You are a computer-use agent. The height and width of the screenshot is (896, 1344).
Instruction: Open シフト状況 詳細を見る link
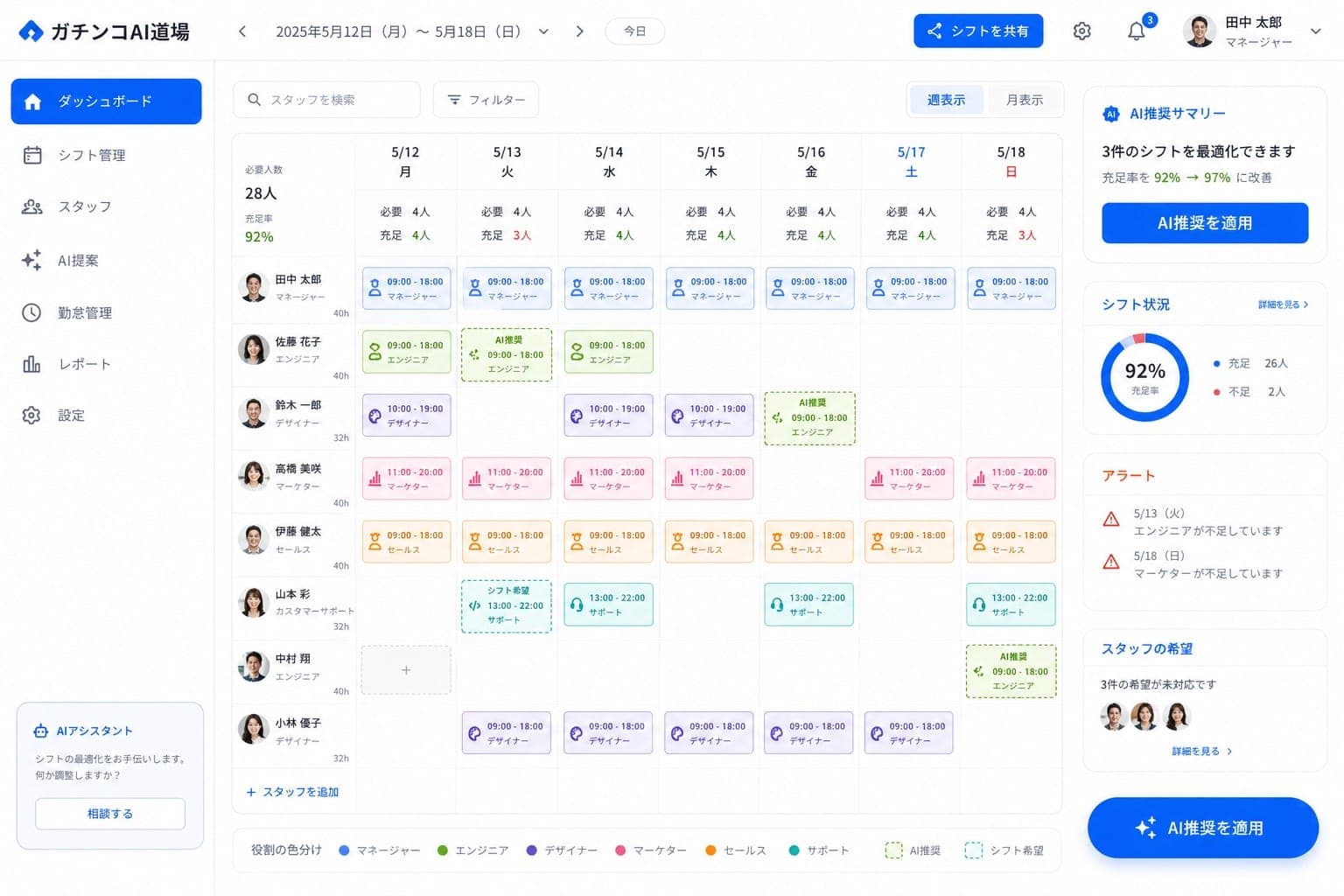tap(1283, 304)
